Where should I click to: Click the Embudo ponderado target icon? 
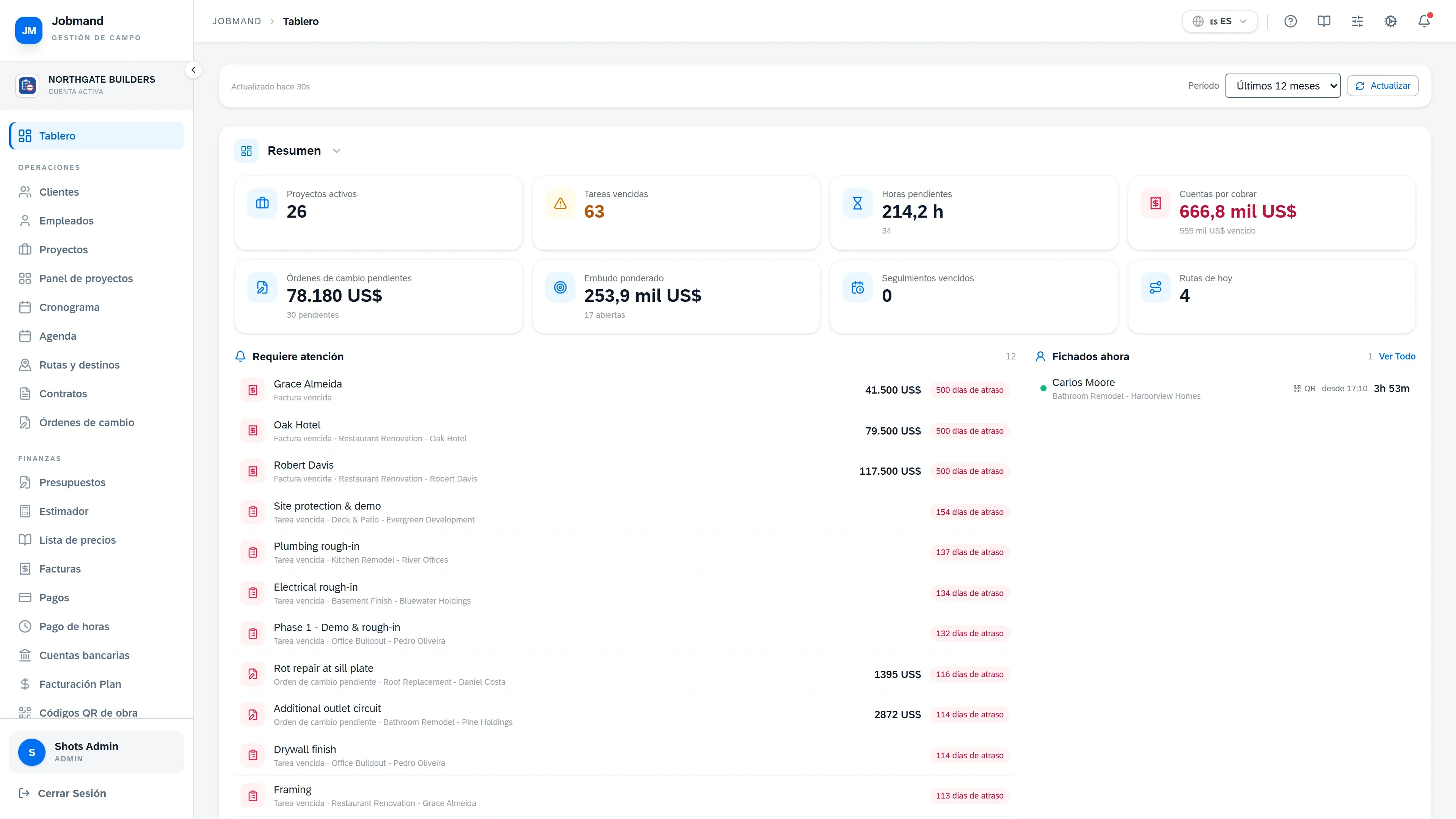pos(560,287)
